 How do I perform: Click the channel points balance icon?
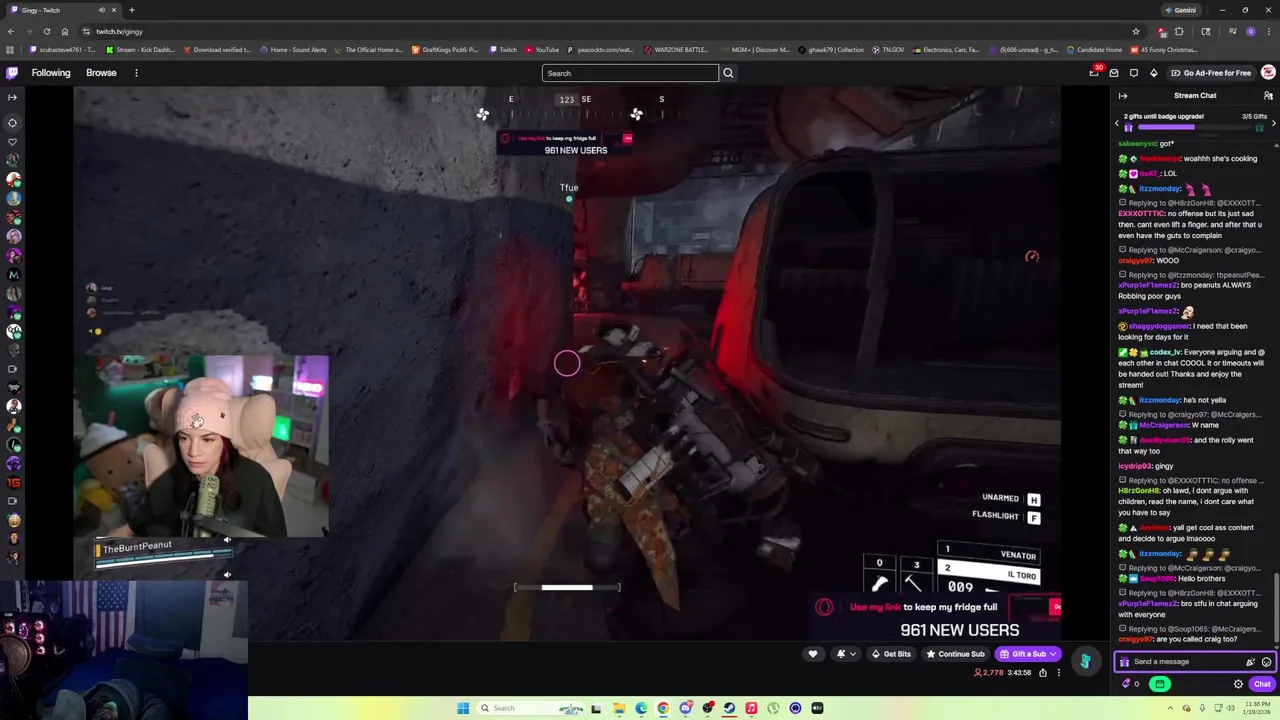[1131, 684]
